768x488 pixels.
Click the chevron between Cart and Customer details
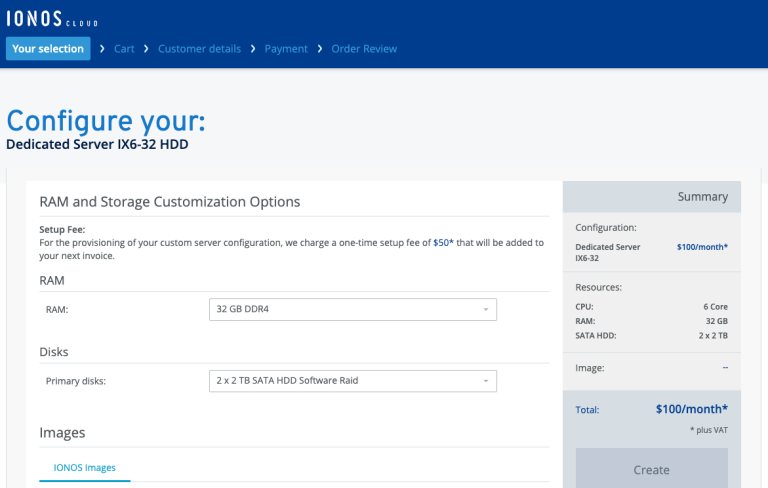click(146, 49)
